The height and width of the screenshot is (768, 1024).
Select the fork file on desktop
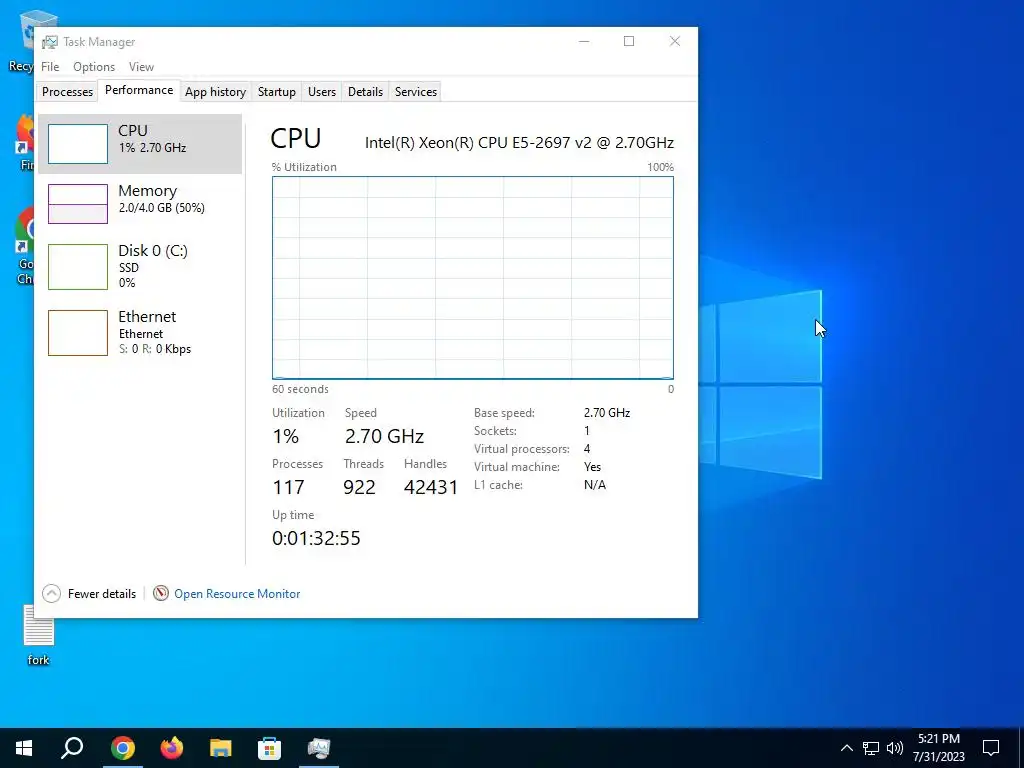pyautogui.click(x=39, y=635)
